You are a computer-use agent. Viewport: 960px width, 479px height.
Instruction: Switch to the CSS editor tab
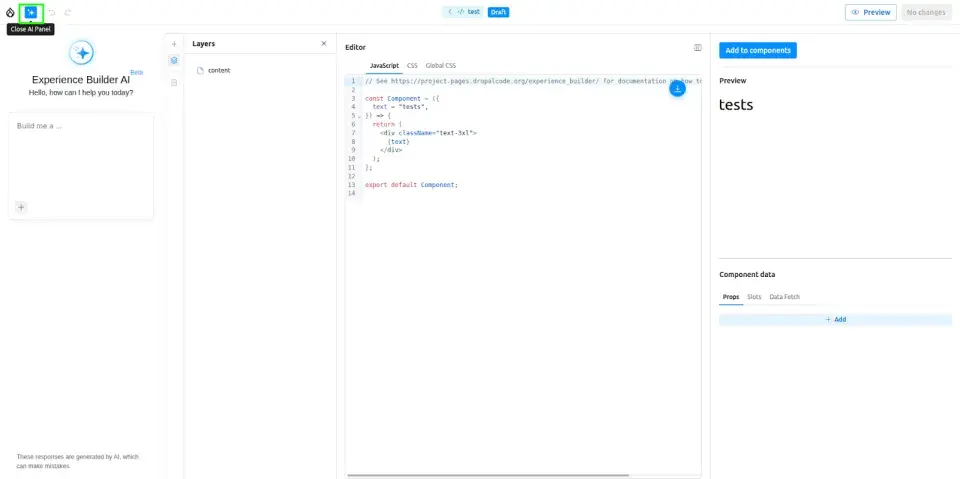click(x=412, y=66)
